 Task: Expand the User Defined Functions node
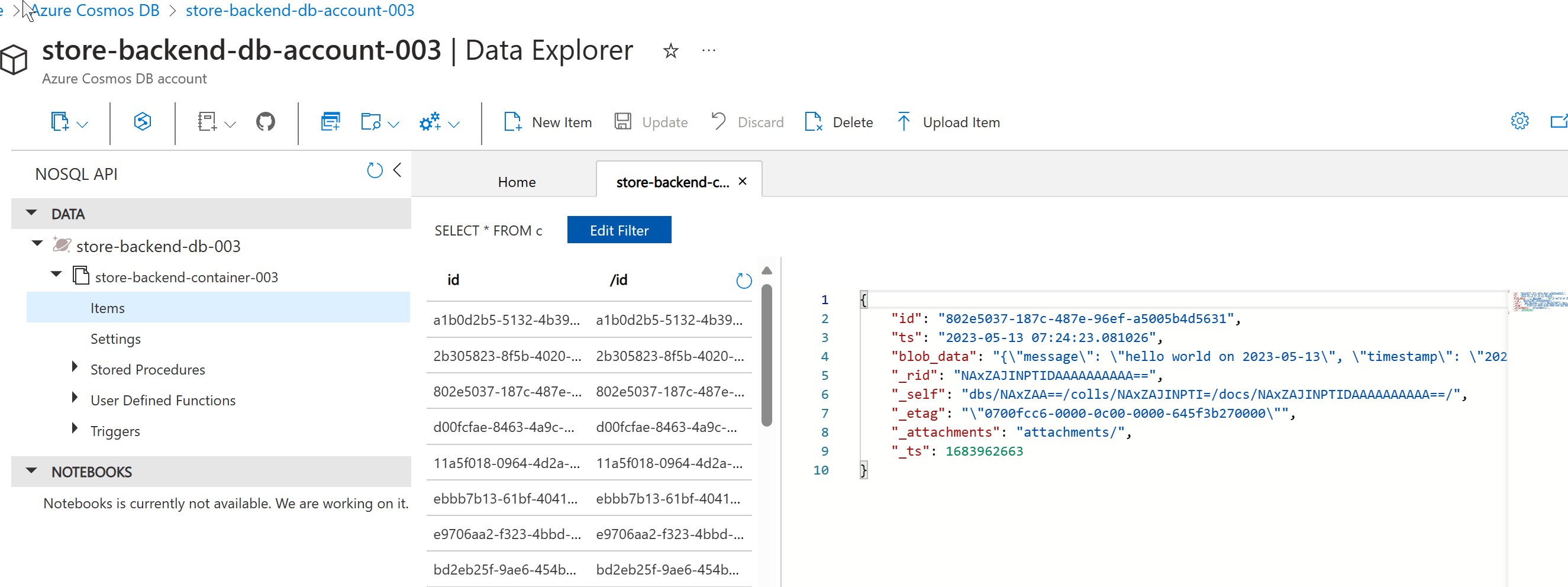click(75, 398)
